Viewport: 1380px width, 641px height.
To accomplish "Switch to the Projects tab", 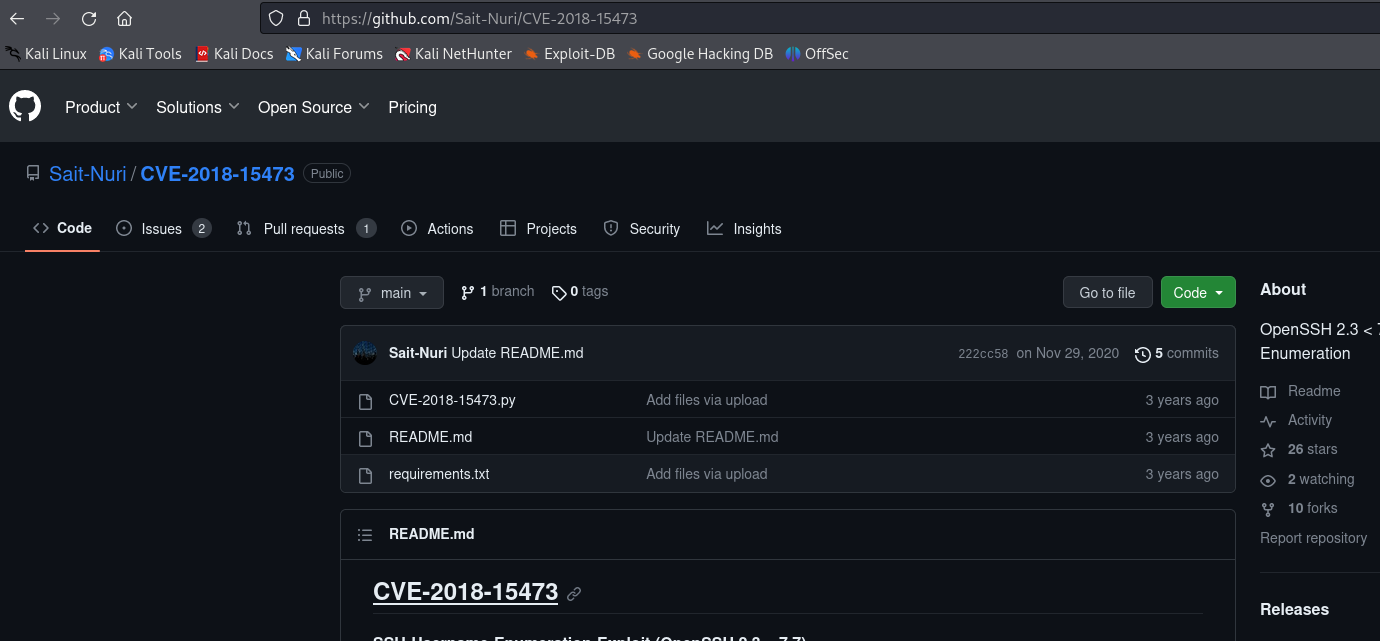I will click(x=538, y=229).
